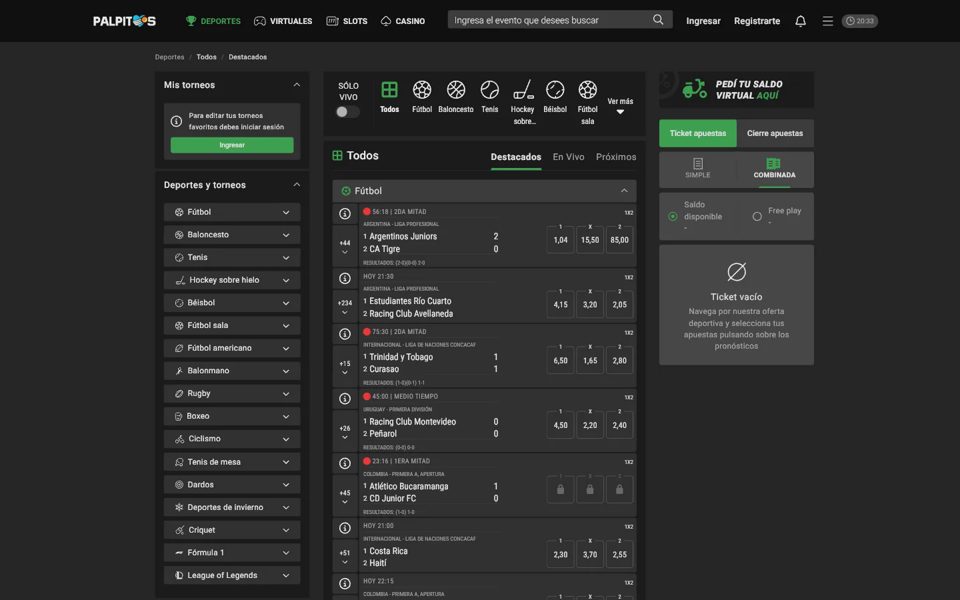Open the Slots menu
The width and height of the screenshot is (960, 600).
click(x=347, y=21)
